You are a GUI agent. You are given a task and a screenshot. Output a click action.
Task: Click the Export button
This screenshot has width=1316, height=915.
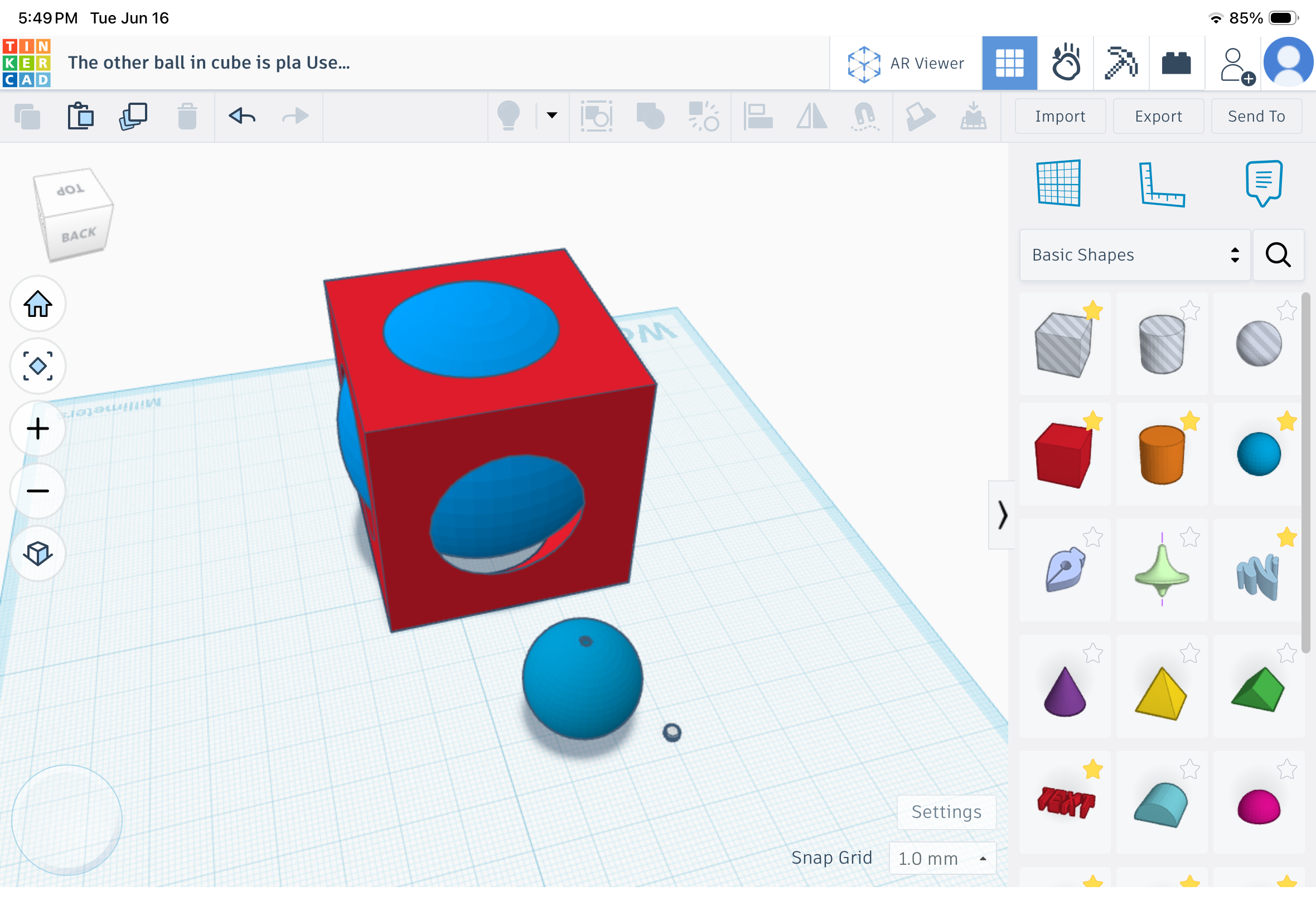1158,117
